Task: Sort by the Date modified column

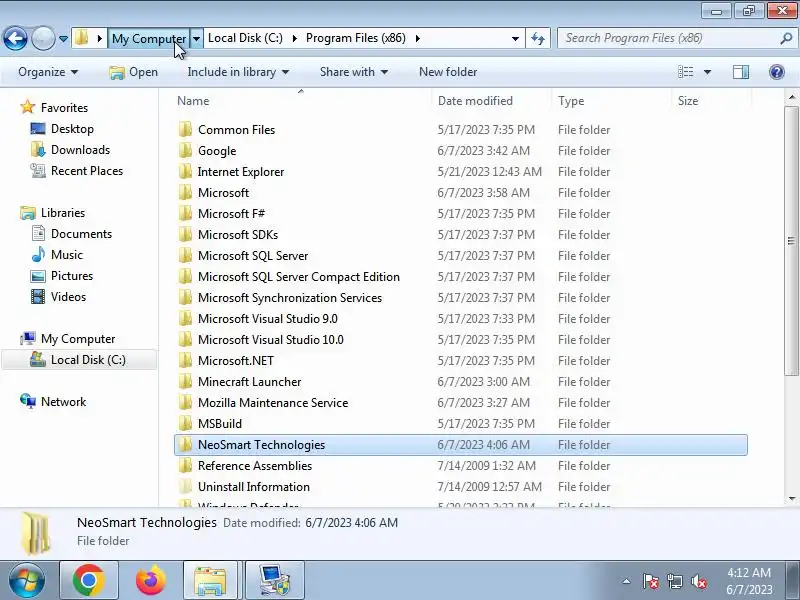Action: (491, 101)
